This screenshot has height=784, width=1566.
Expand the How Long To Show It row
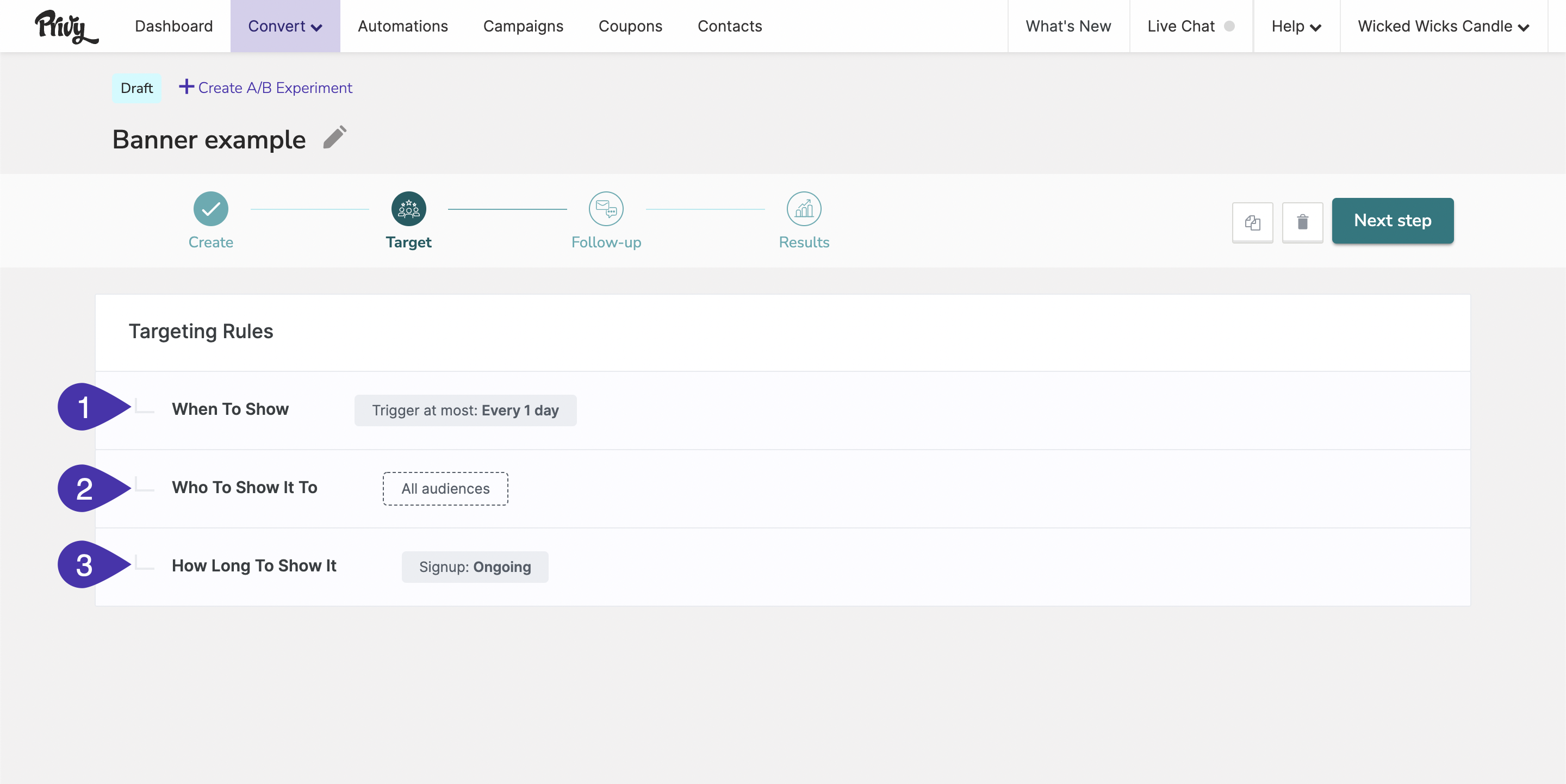(x=782, y=567)
